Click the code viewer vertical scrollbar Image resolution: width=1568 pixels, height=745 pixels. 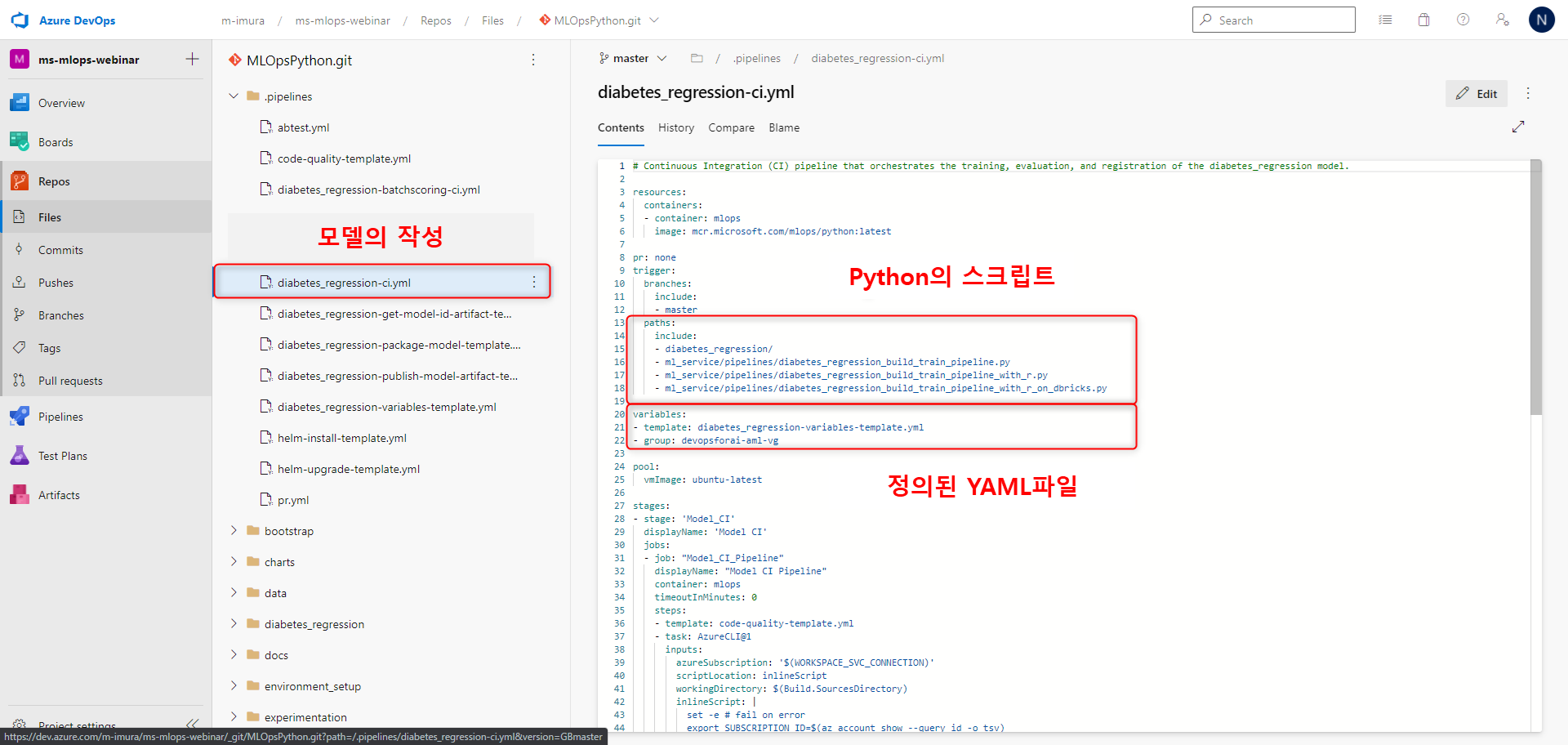coord(1535,287)
